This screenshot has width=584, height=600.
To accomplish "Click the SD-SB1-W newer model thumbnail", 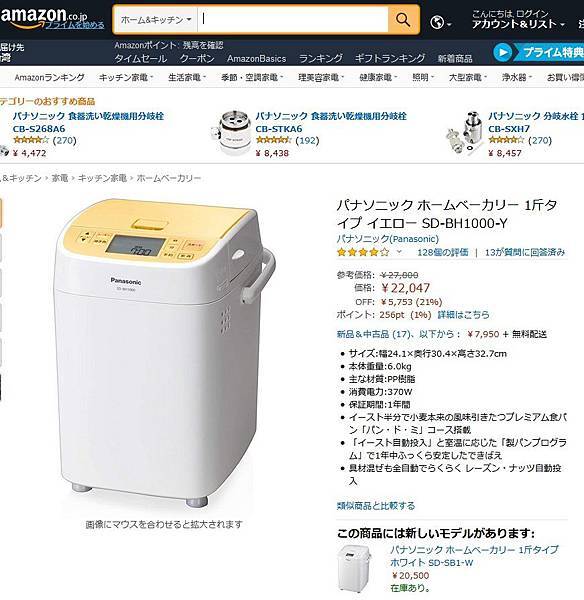I will click(x=354, y=568).
